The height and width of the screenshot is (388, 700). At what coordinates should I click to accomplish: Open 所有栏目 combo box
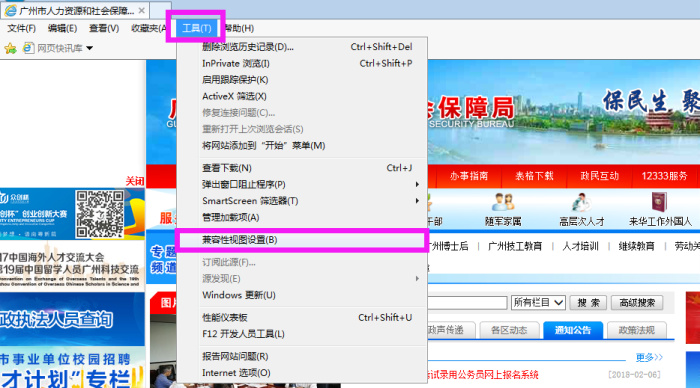(538, 303)
